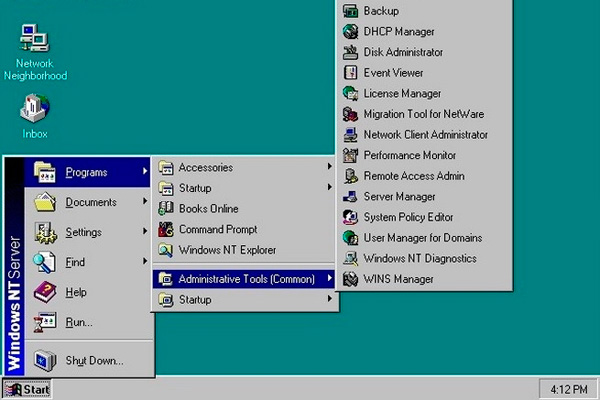The width and height of the screenshot is (600, 400).
Task: Select Shut Down... in Start menu
Action: coord(93,360)
